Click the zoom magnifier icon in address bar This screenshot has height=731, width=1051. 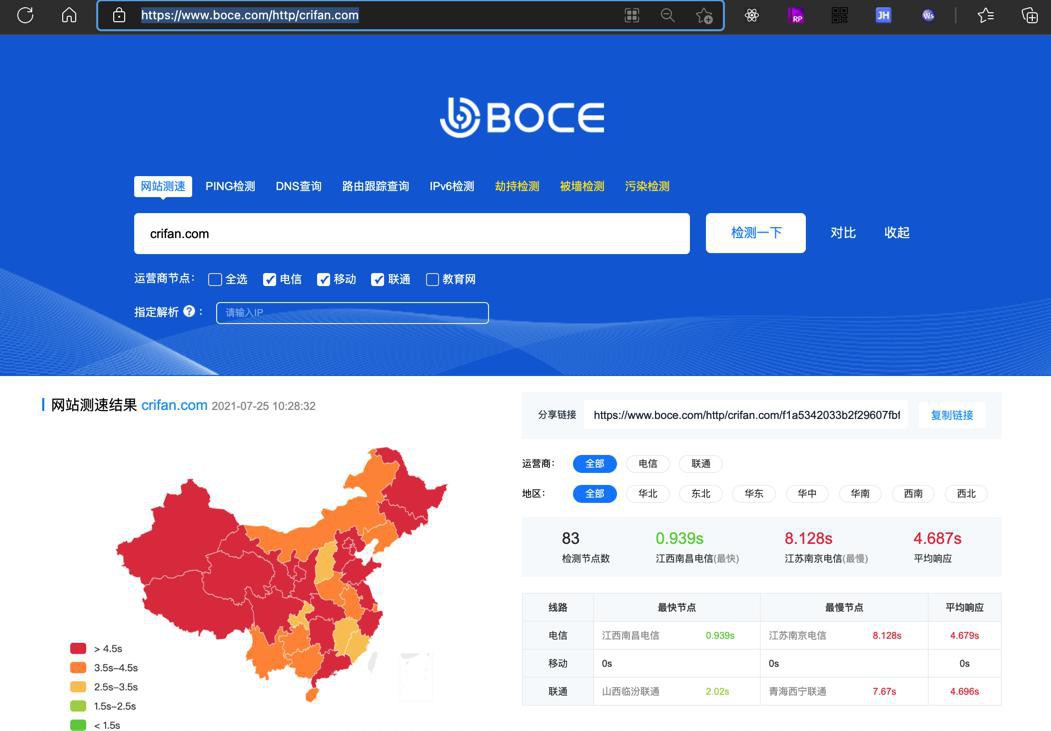668,15
